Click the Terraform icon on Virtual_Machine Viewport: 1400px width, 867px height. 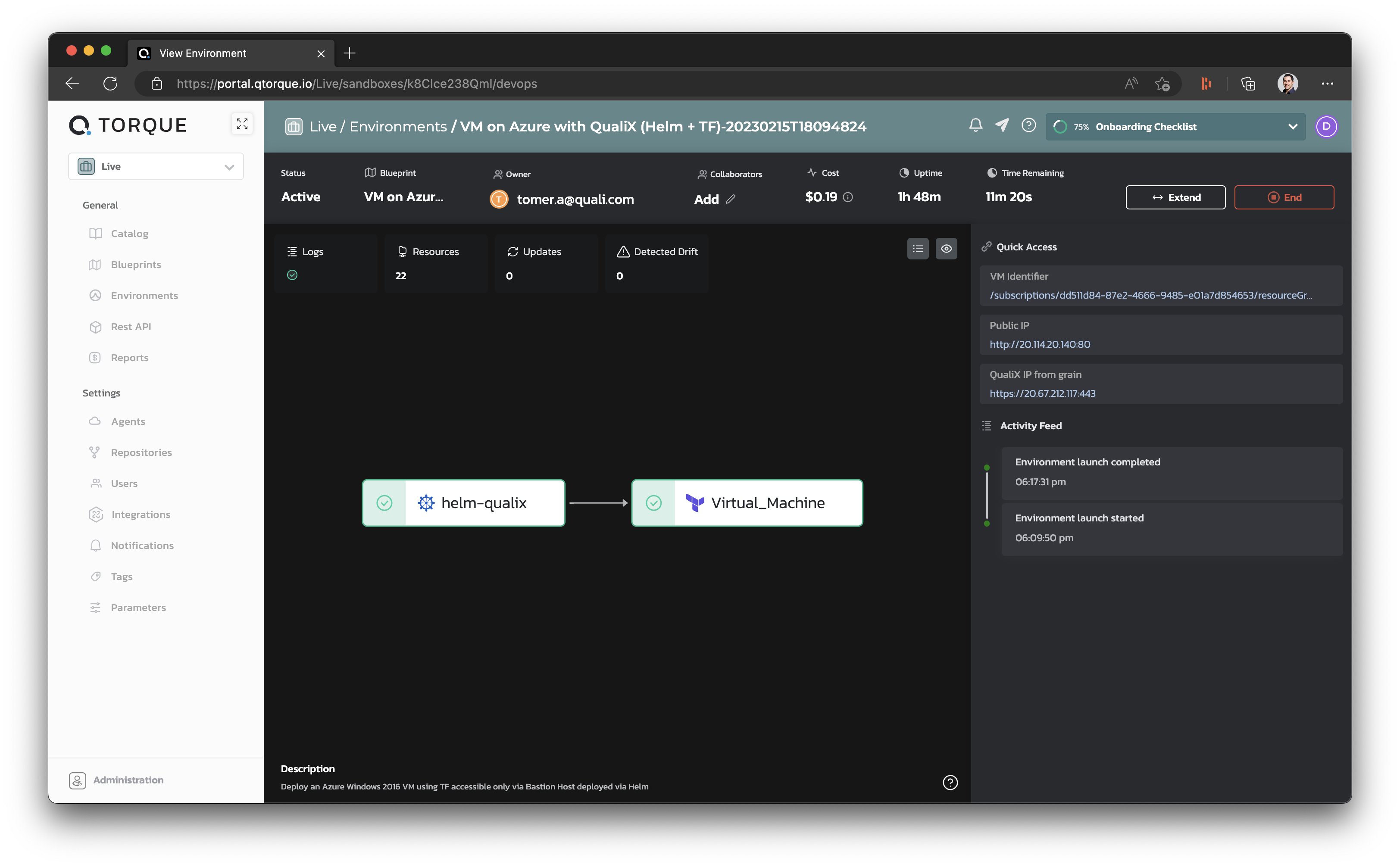(x=695, y=503)
